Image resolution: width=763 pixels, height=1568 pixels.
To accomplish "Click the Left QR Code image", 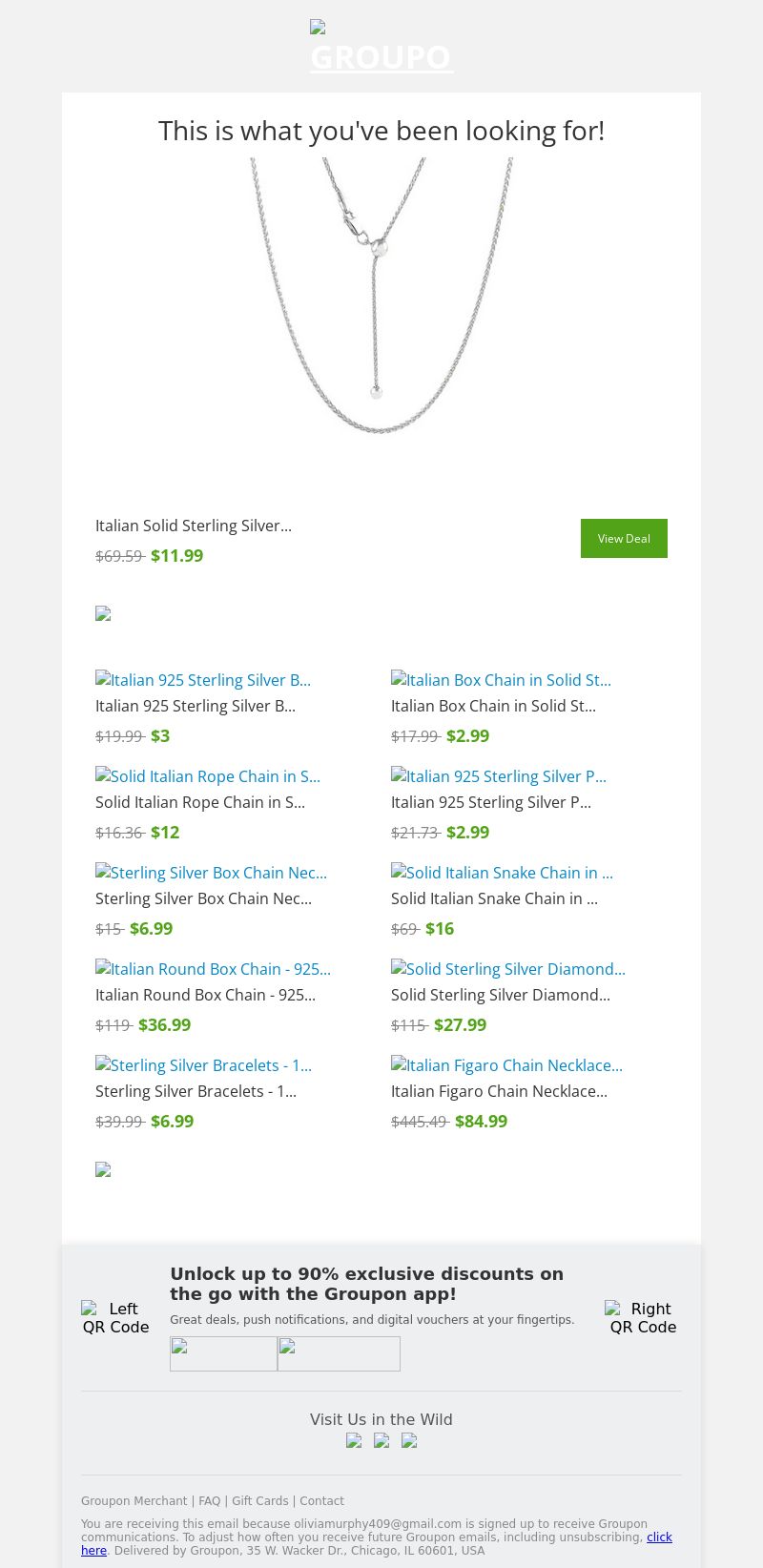I will pos(115,1317).
